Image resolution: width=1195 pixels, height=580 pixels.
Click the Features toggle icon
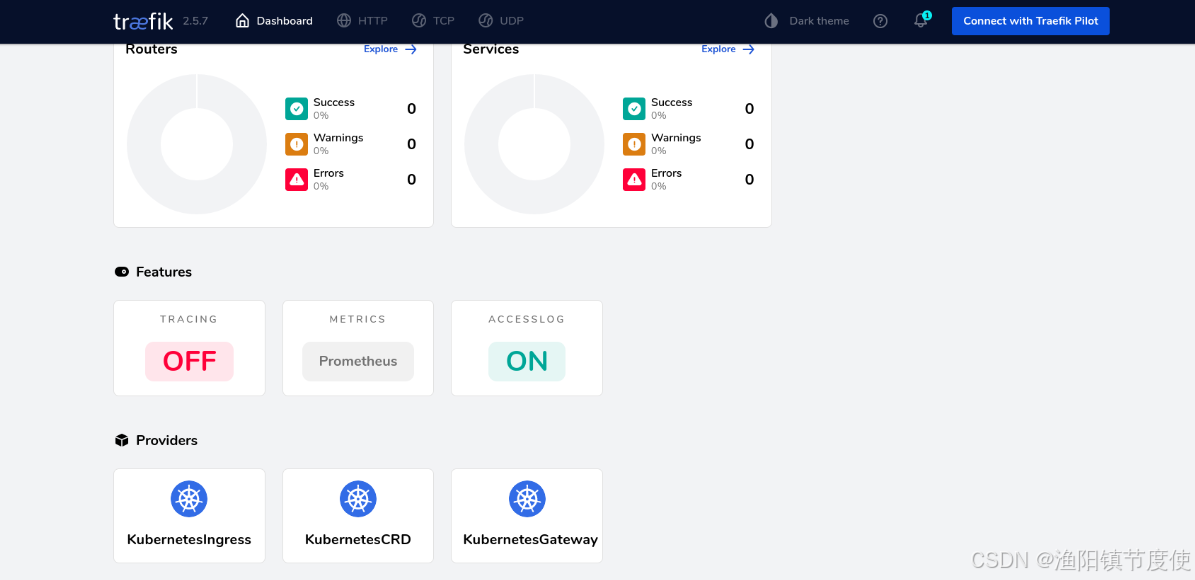(121, 272)
